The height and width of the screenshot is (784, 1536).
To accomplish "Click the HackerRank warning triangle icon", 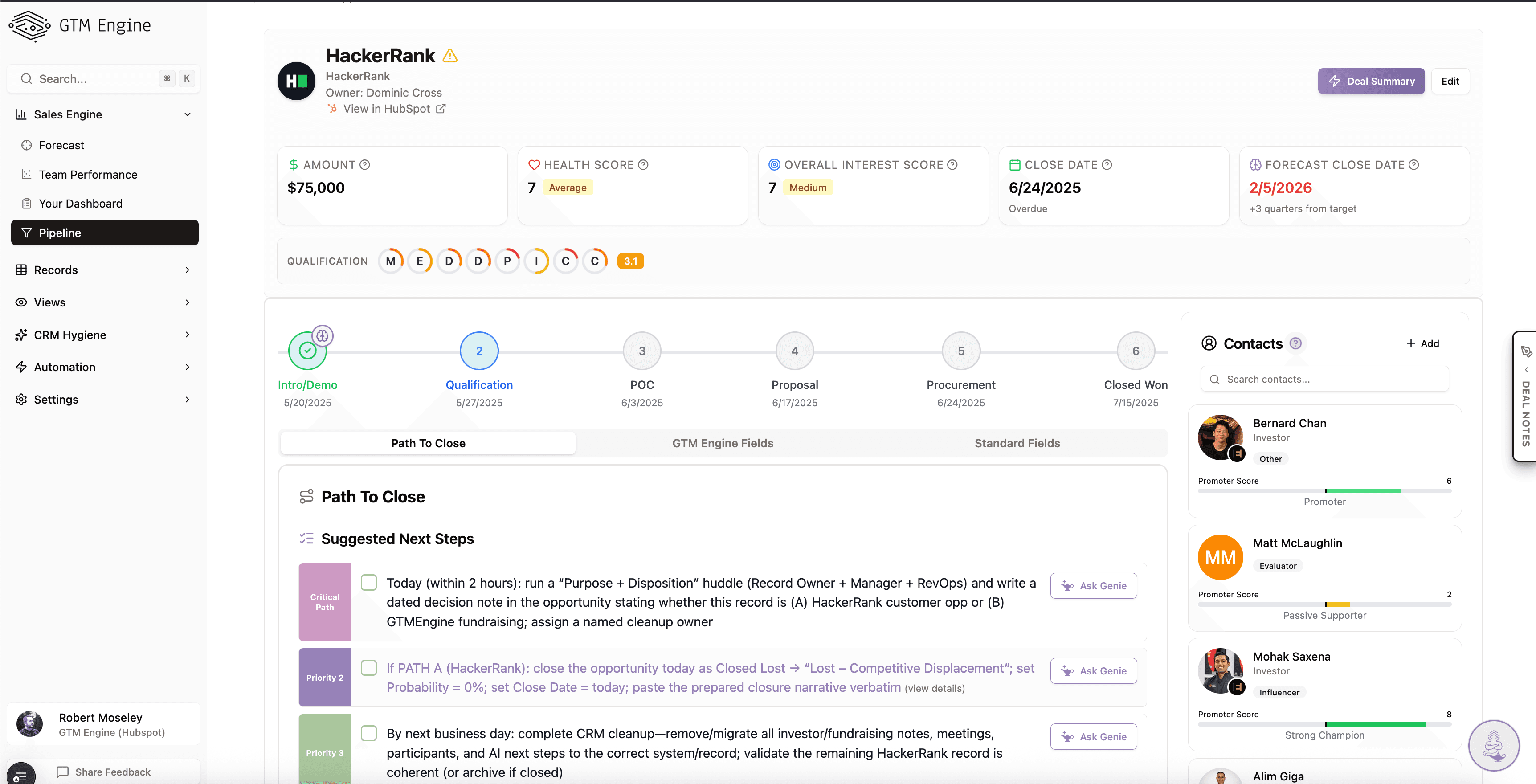I will tap(450, 55).
